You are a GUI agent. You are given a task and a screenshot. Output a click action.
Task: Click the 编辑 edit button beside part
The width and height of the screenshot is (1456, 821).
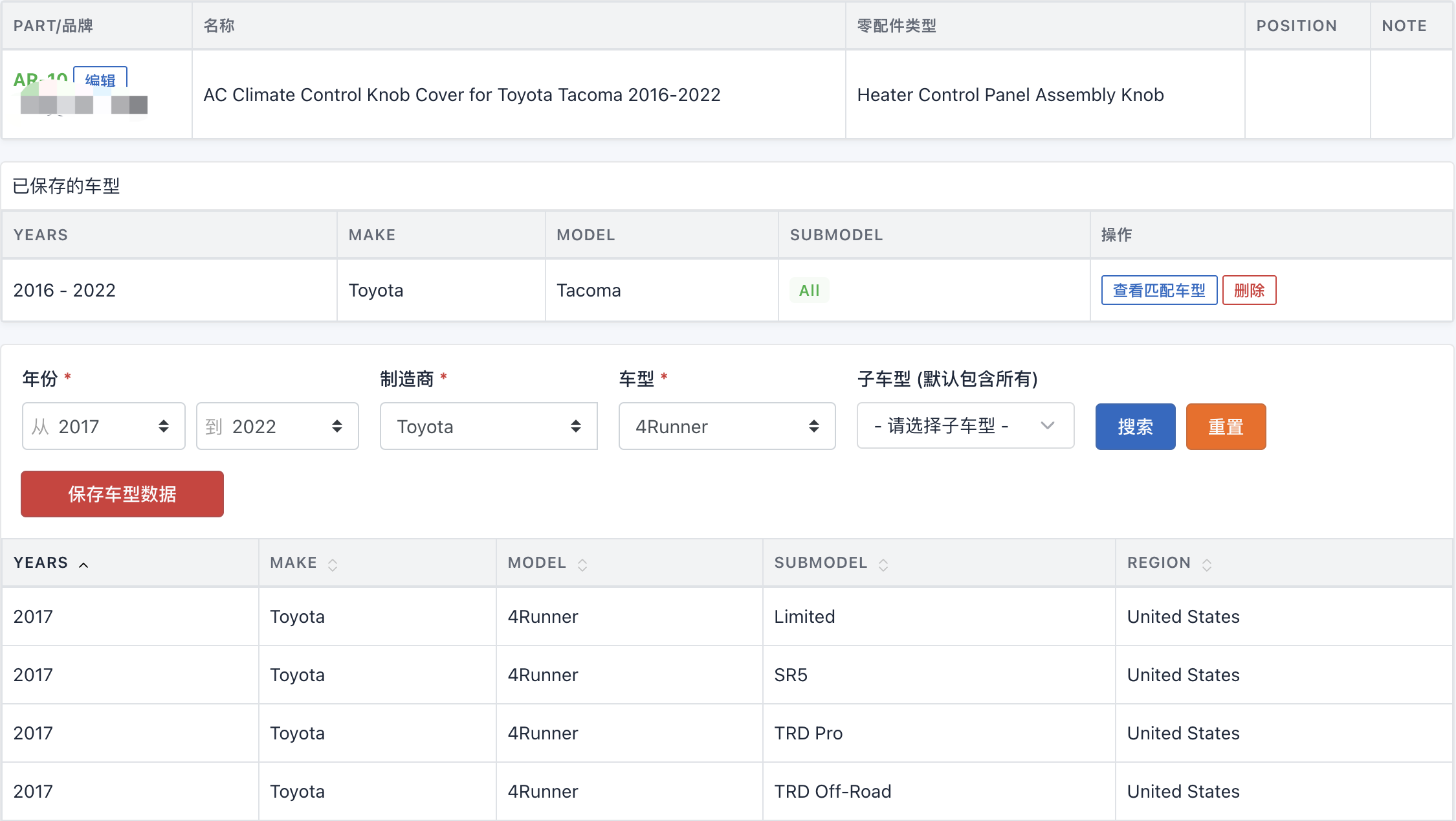tap(100, 79)
